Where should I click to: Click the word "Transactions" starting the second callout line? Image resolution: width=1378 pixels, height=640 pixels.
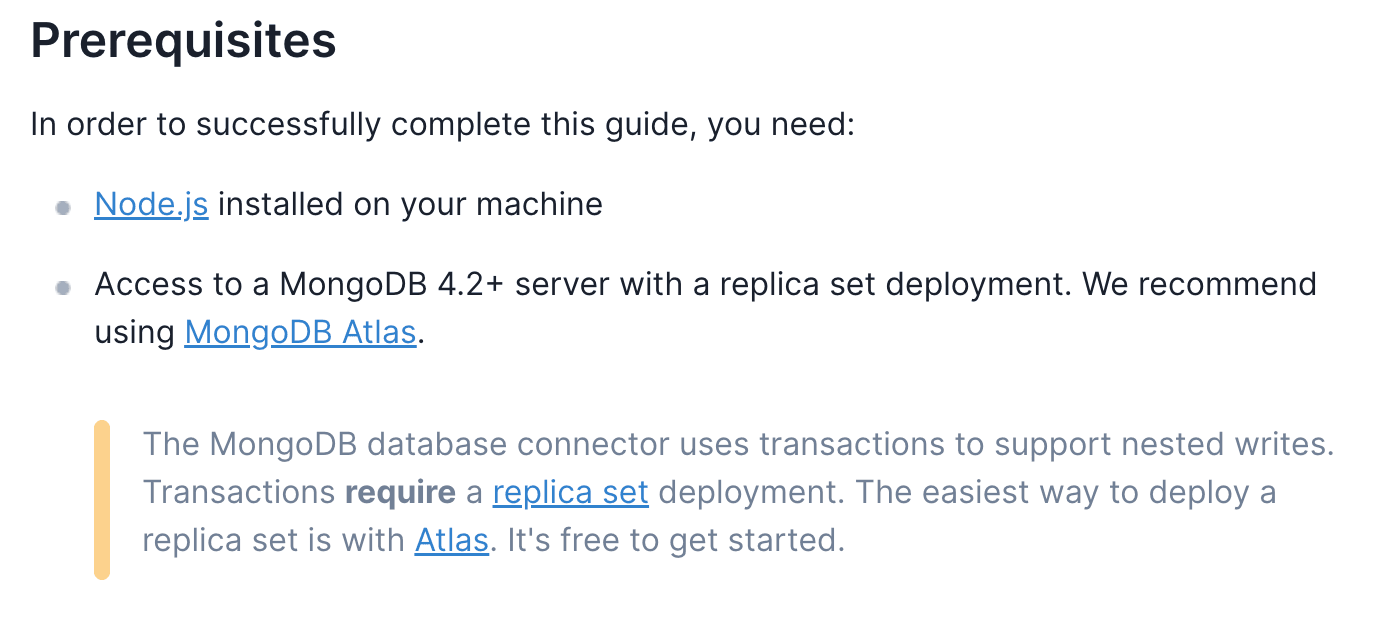tap(238, 493)
